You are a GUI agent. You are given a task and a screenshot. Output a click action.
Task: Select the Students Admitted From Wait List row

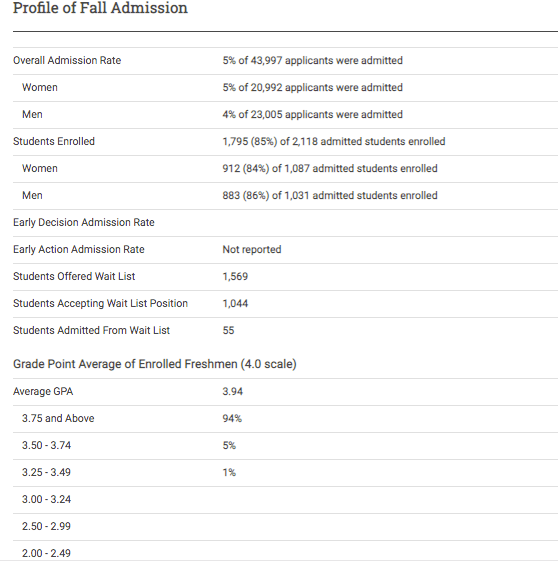point(285,331)
